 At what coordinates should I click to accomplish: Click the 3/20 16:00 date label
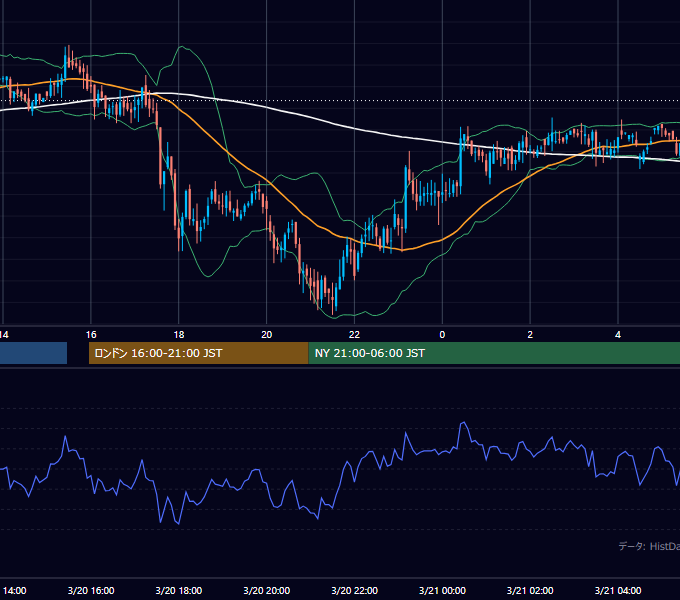(x=91, y=590)
